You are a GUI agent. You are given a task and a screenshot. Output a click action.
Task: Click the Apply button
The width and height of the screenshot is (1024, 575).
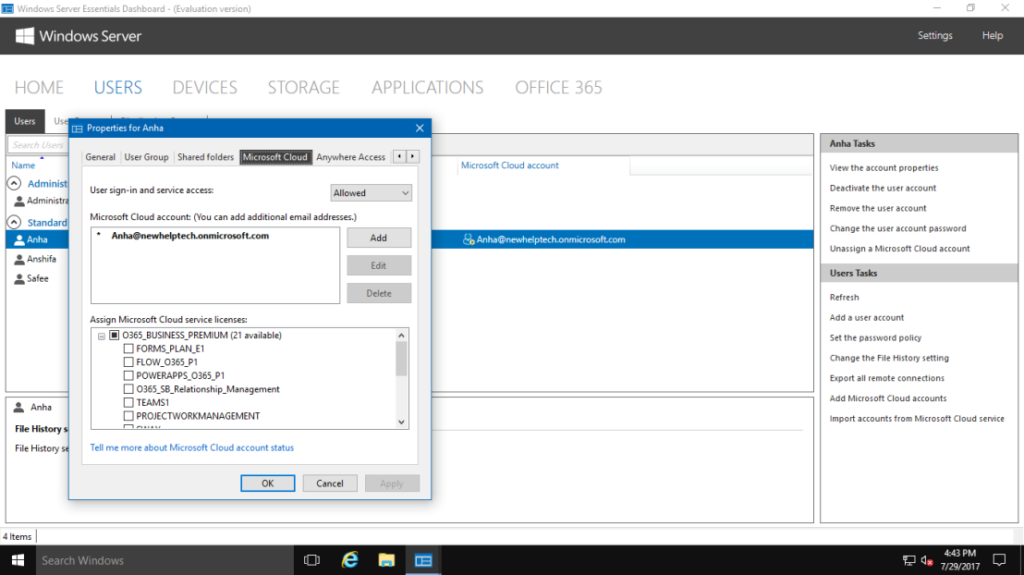coord(392,484)
